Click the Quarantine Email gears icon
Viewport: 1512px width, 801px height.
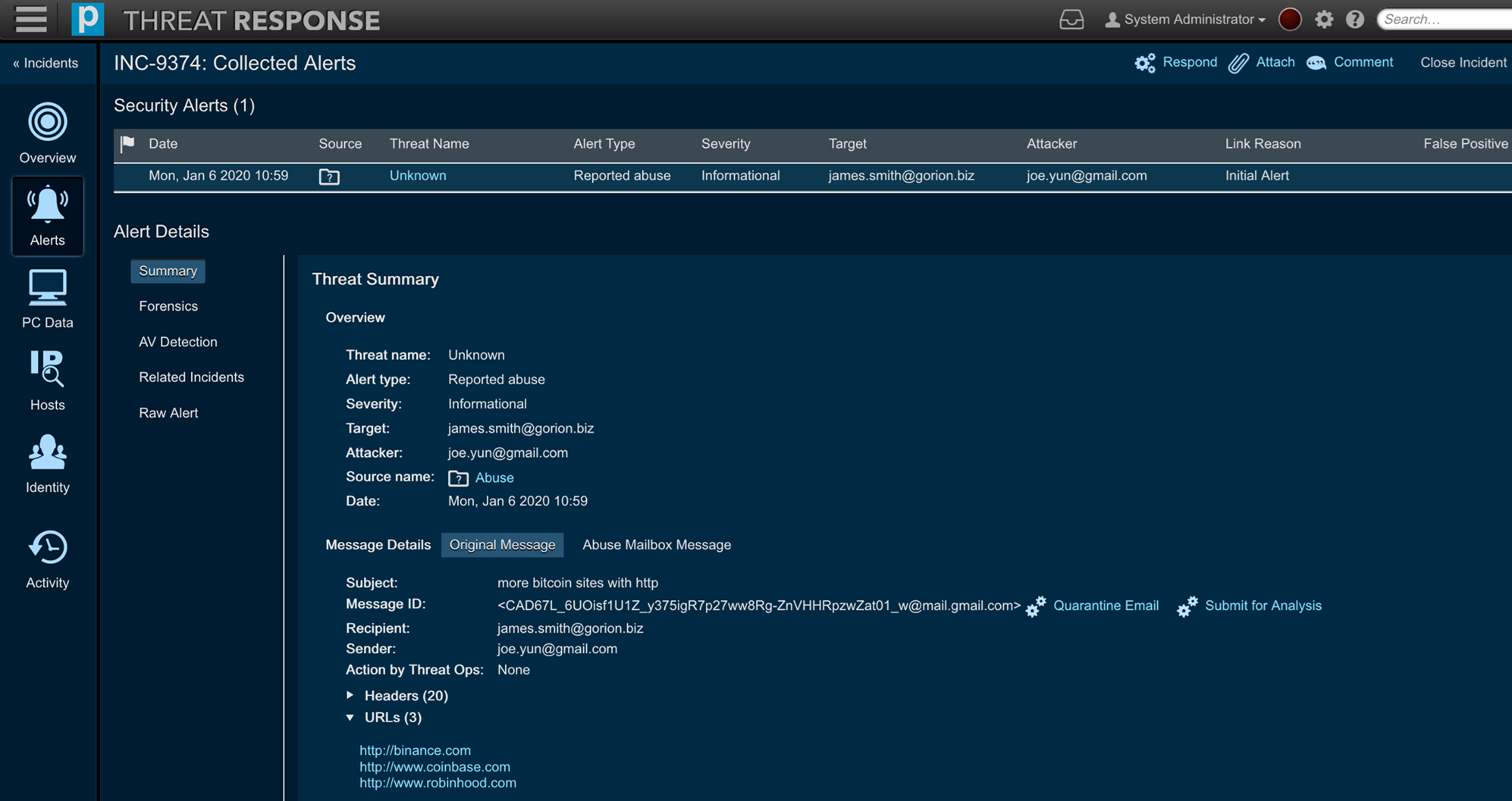[1036, 606]
